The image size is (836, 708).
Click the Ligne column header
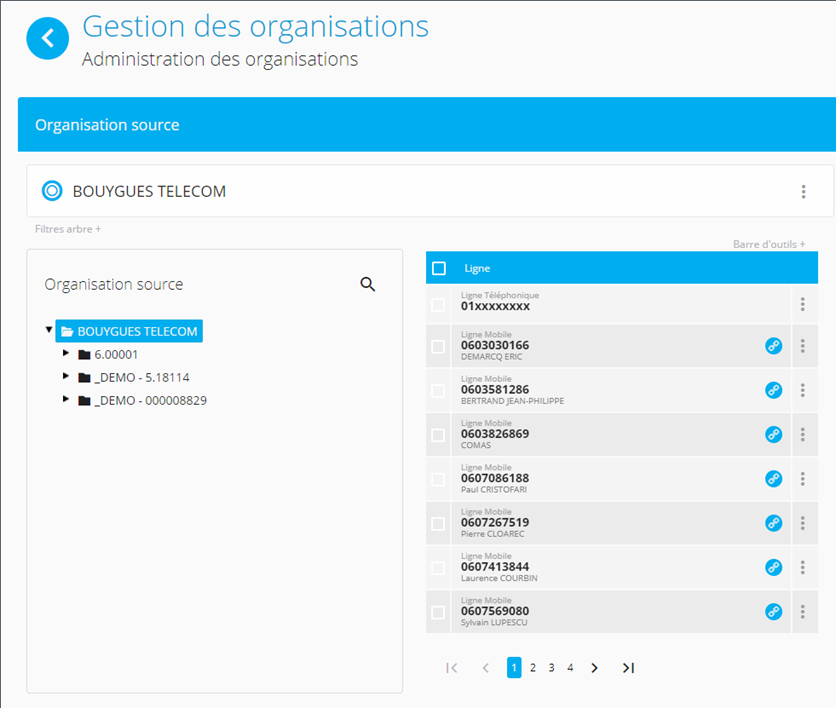pos(477,268)
